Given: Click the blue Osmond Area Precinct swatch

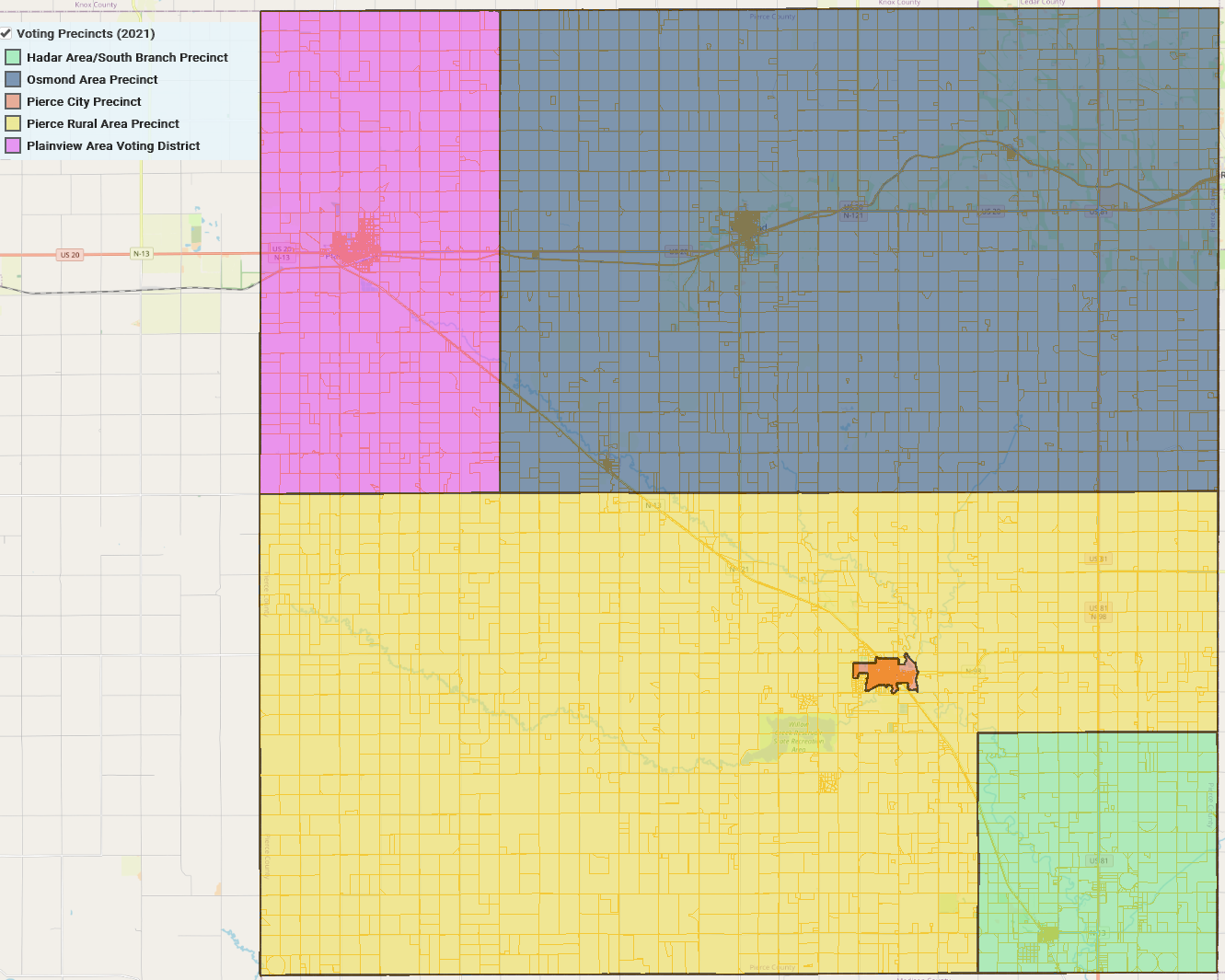Looking at the screenshot, I should (x=13, y=79).
